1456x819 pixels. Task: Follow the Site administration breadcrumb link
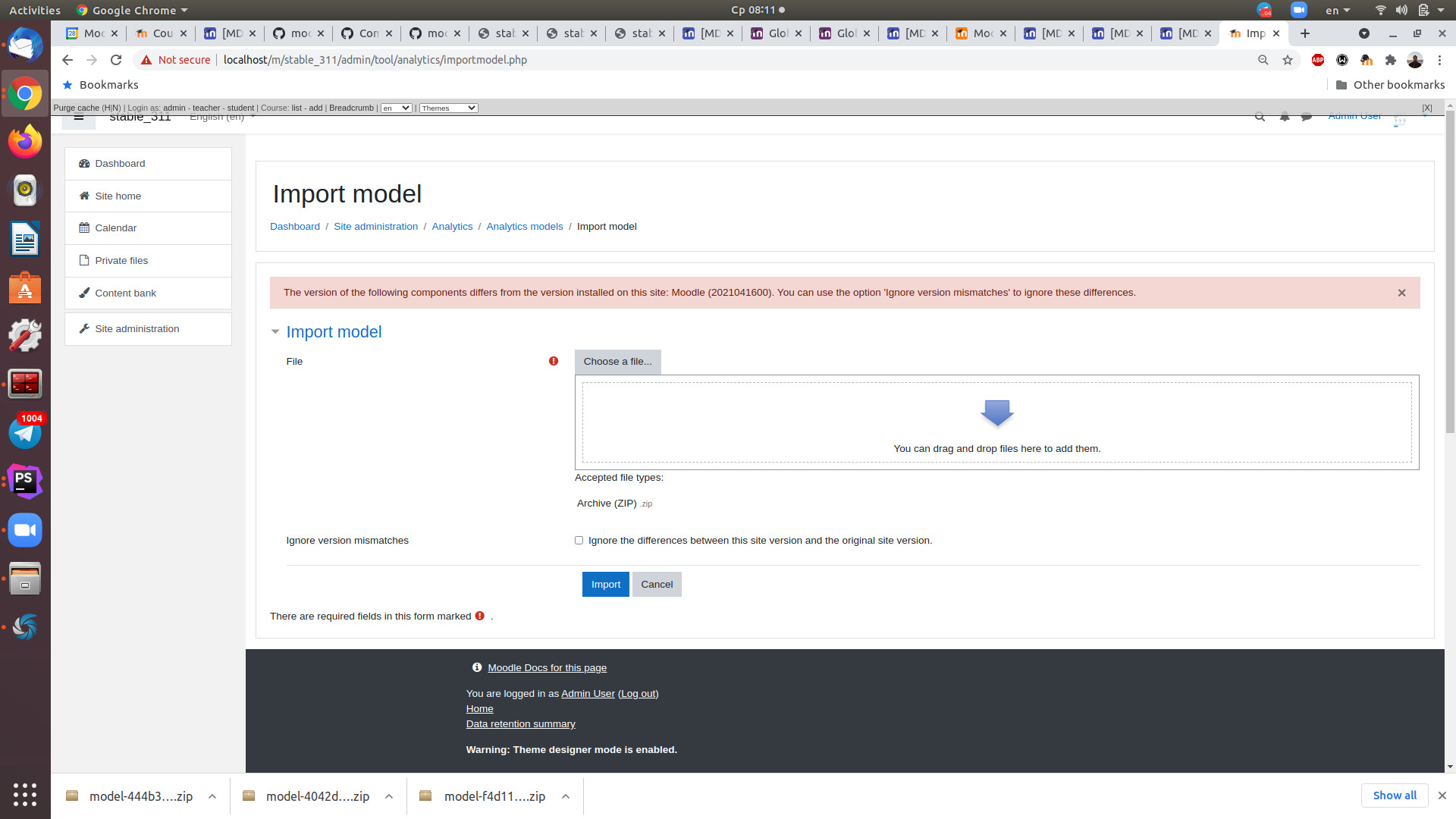tap(375, 227)
